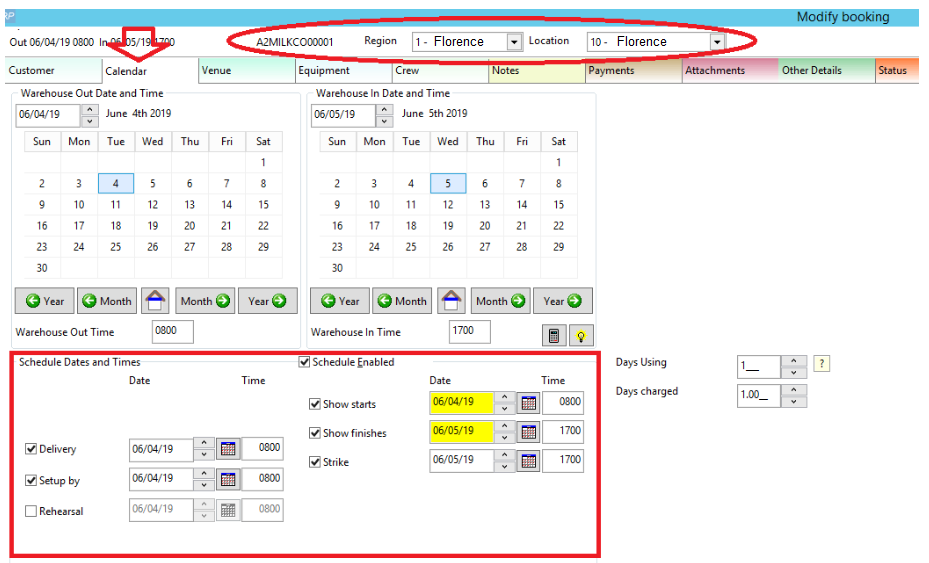929x563 pixels.
Task: Click the Warehouse In Time field
Action: [469, 331]
